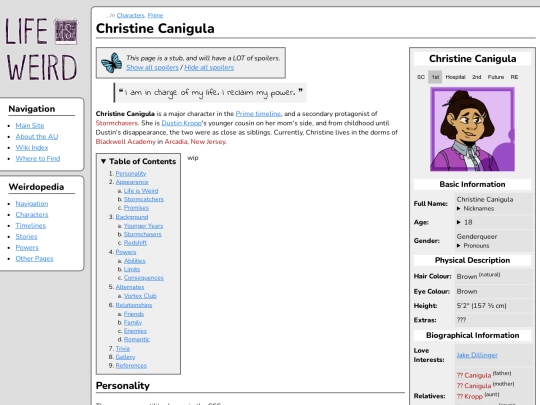Jump to Friends subsection
This screenshot has height=405, width=540.
click(x=134, y=314)
